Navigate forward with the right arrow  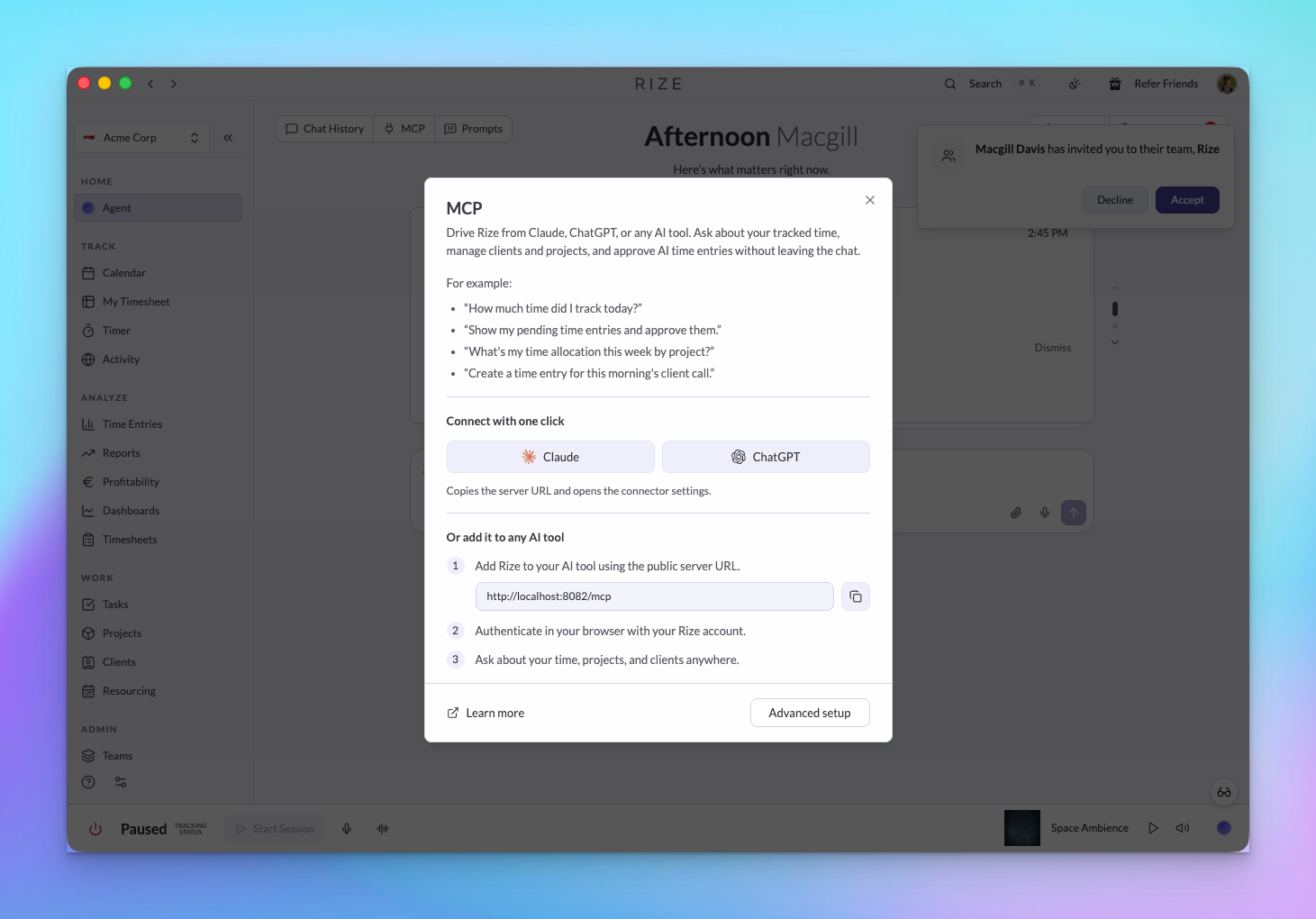(x=174, y=84)
